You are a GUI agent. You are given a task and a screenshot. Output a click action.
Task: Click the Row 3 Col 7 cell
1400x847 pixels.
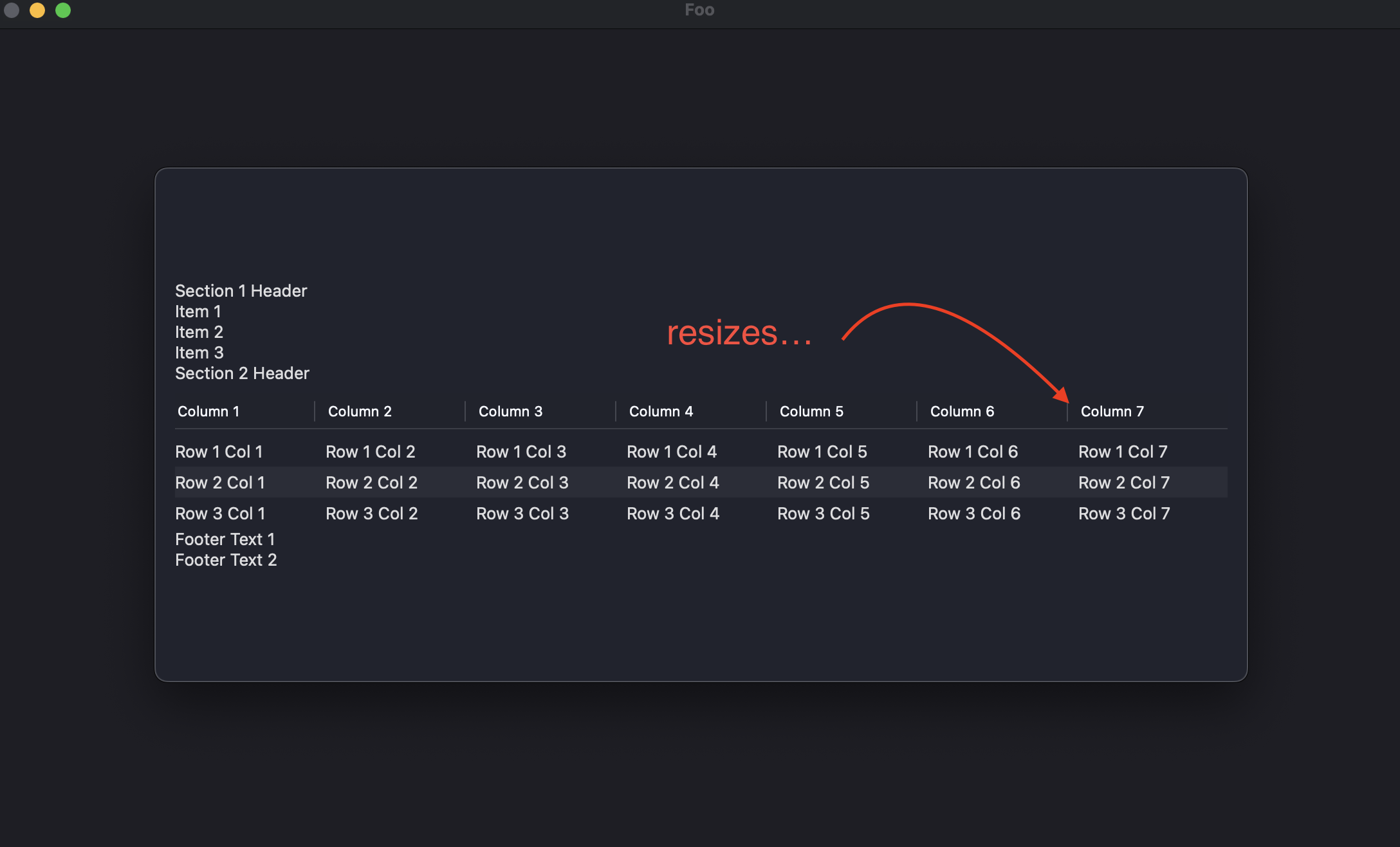coord(1124,514)
